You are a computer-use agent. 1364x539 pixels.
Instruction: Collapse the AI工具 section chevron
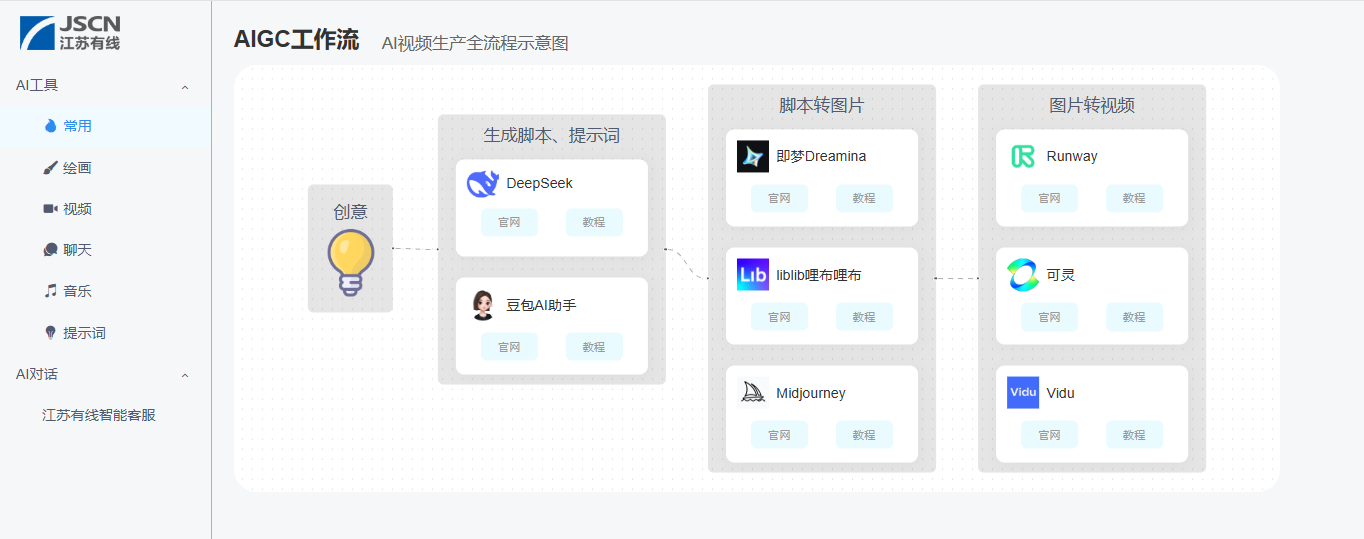click(x=185, y=87)
